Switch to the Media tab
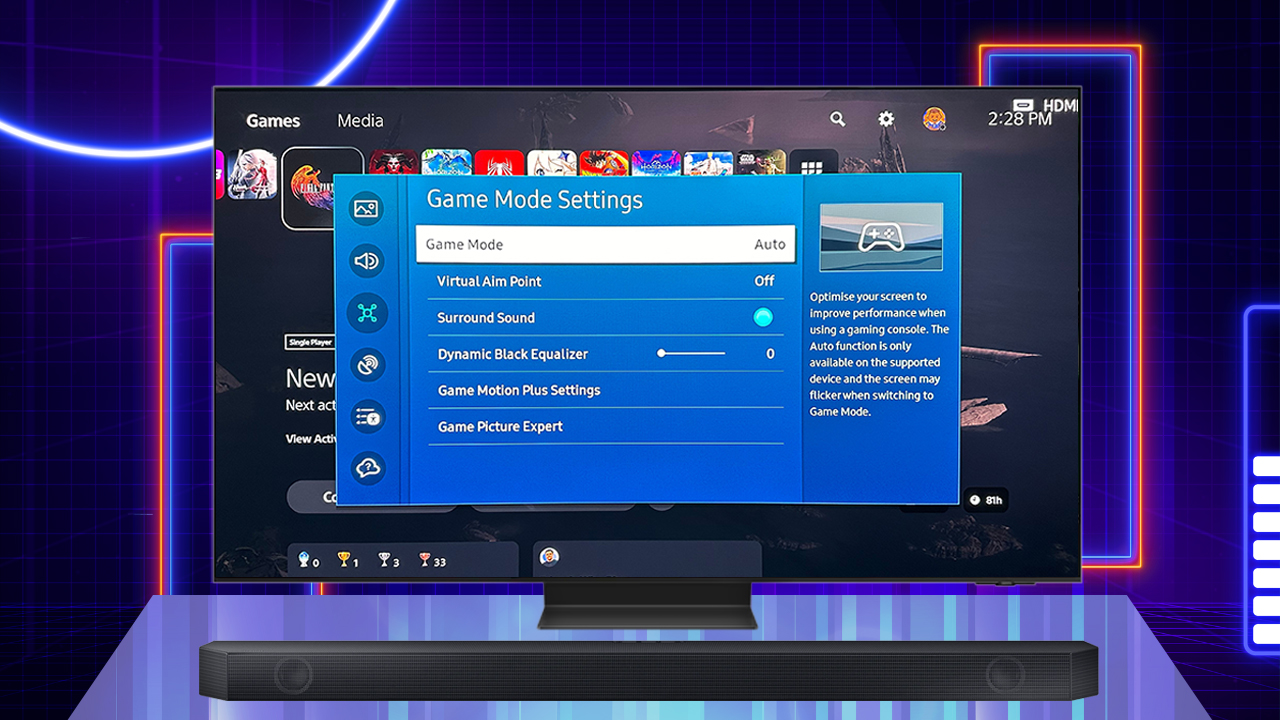Viewport: 1280px width, 720px height. pyautogui.click(x=360, y=121)
